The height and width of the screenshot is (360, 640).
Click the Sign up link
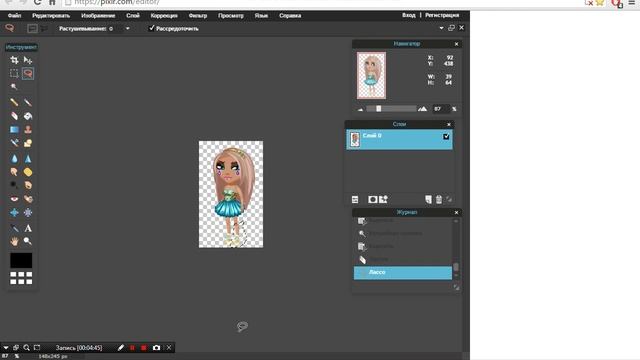[x=442, y=15]
